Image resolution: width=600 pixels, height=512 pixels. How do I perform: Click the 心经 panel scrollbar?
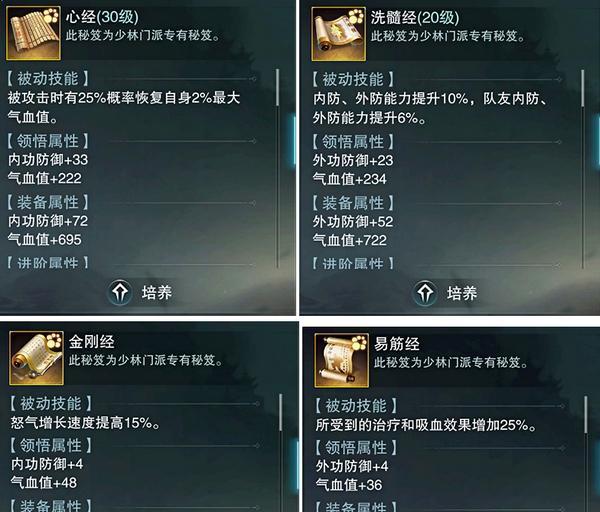pos(277,168)
